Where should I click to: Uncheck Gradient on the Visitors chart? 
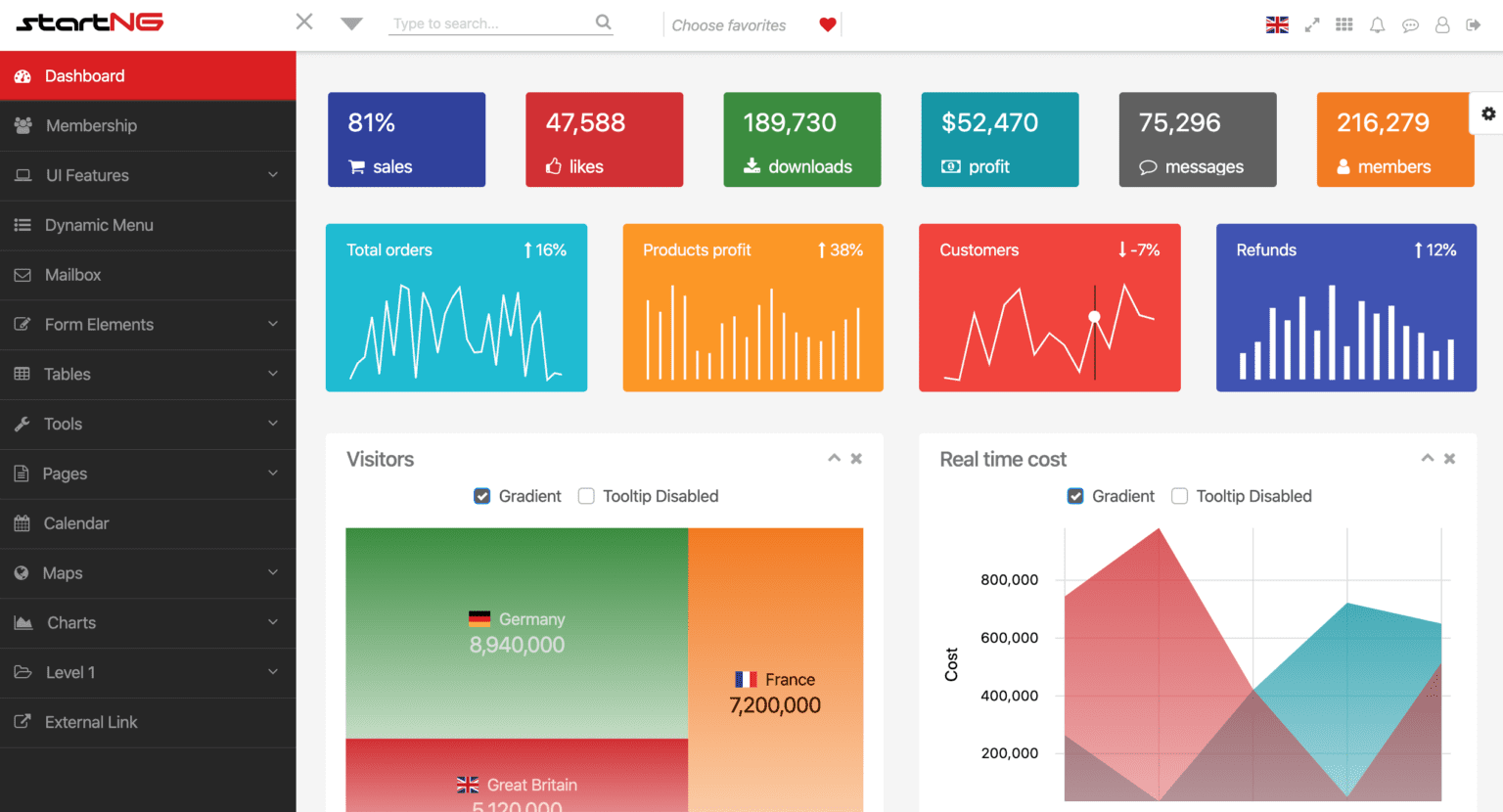[x=481, y=496]
